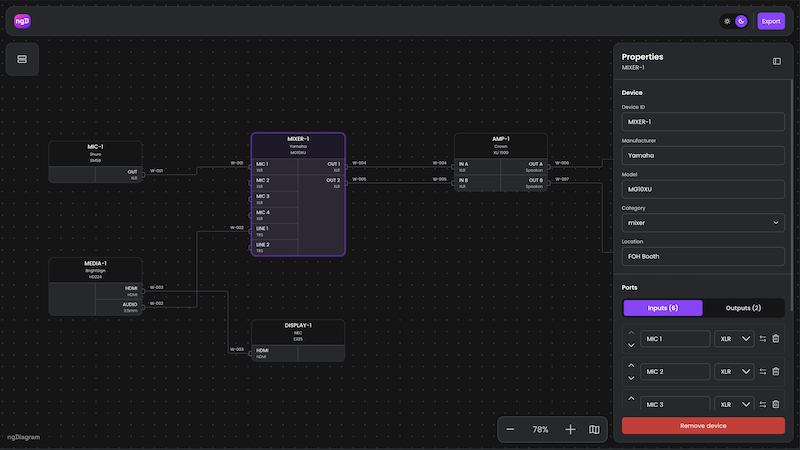
Task: Click the Export button
Action: click(771, 21)
